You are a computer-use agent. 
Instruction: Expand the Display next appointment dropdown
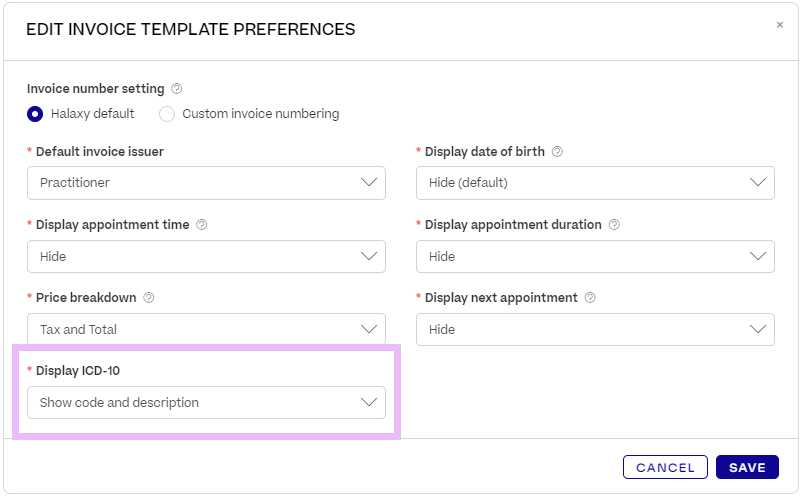[x=595, y=329]
